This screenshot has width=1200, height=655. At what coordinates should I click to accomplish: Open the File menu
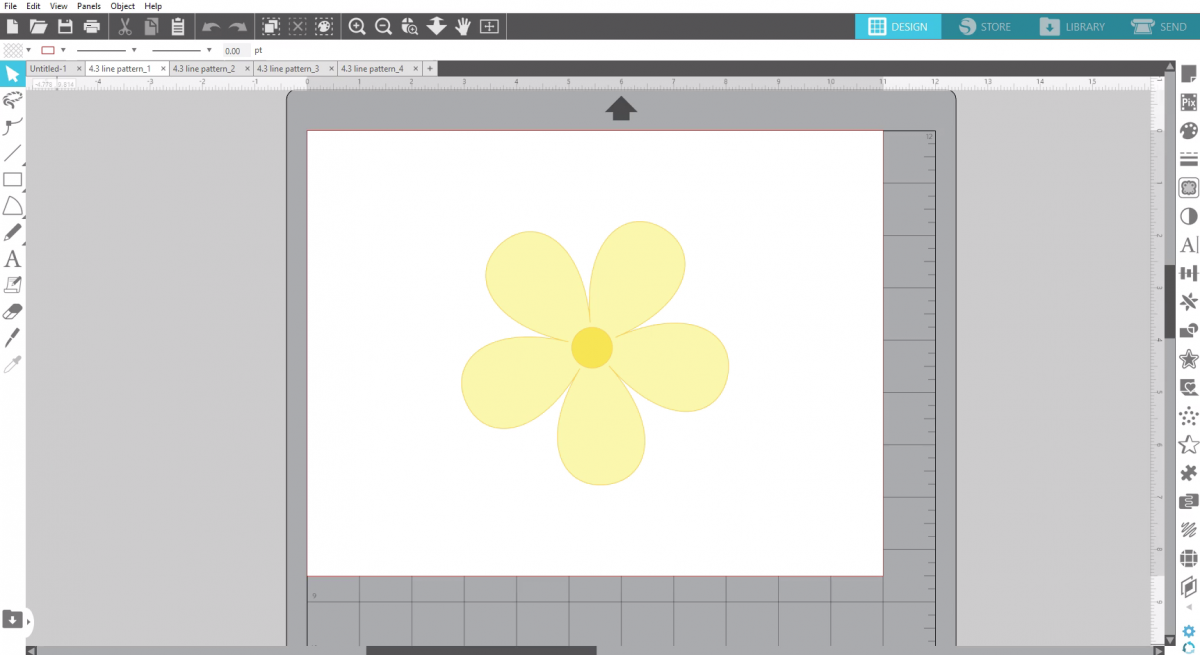(10, 6)
